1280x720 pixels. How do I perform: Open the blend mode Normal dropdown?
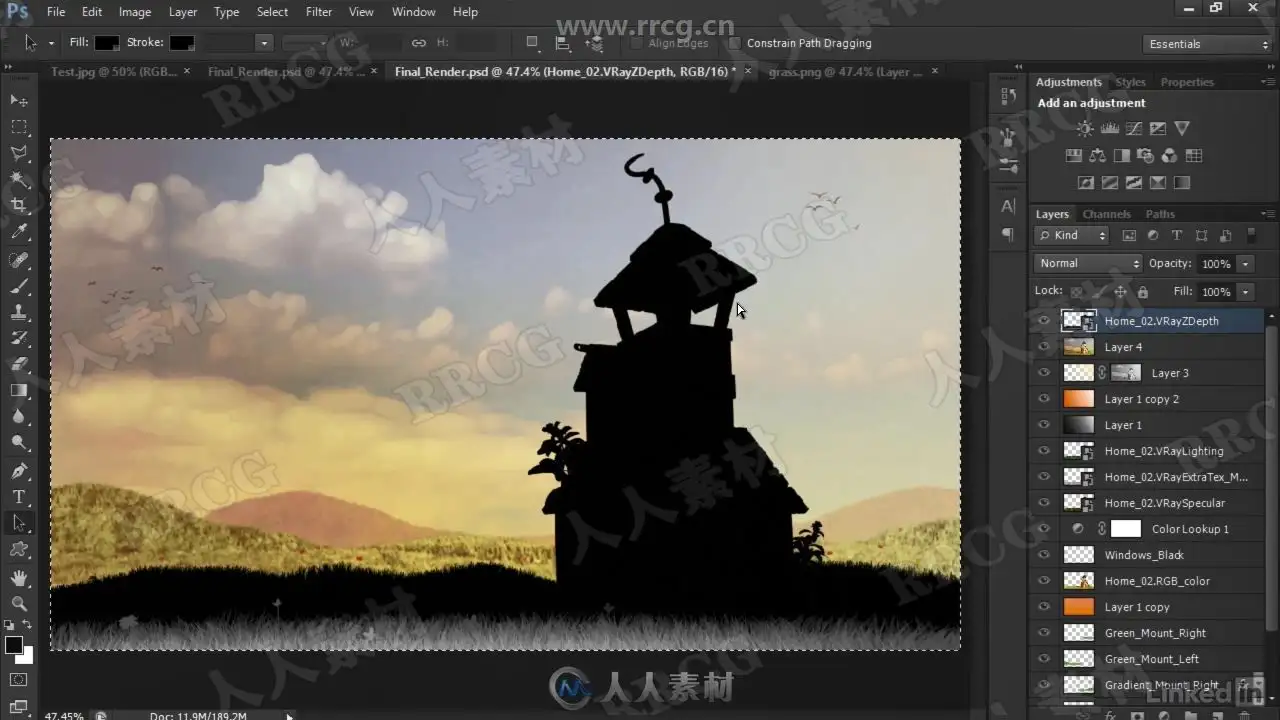pyautogui.click(x=1088, y=263)
